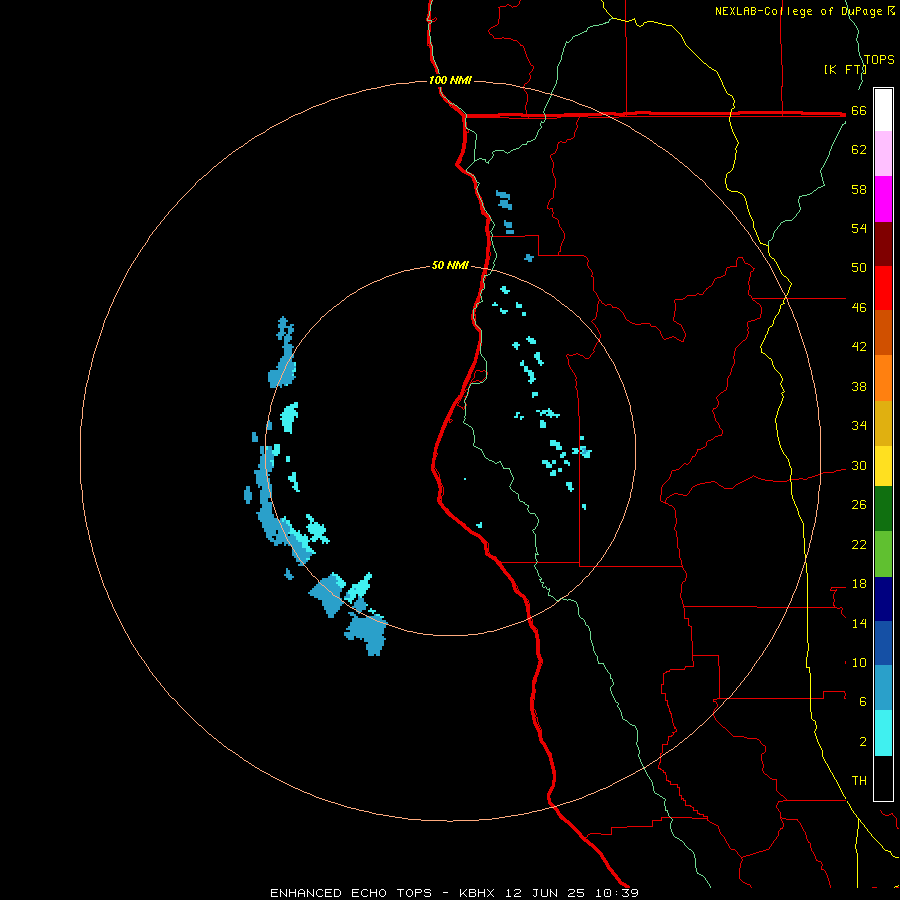The image size is (900, 900).
Task: Click the TOPS legend title
Action: click(879, 59)
